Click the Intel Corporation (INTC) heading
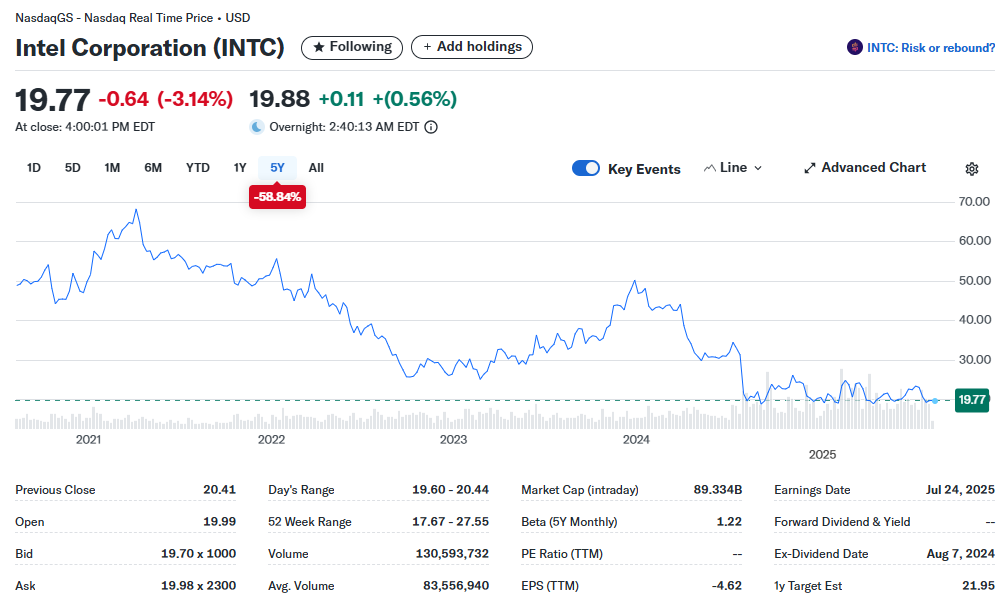The height and width of the screenshot is (607, 1008). point(150,48)
